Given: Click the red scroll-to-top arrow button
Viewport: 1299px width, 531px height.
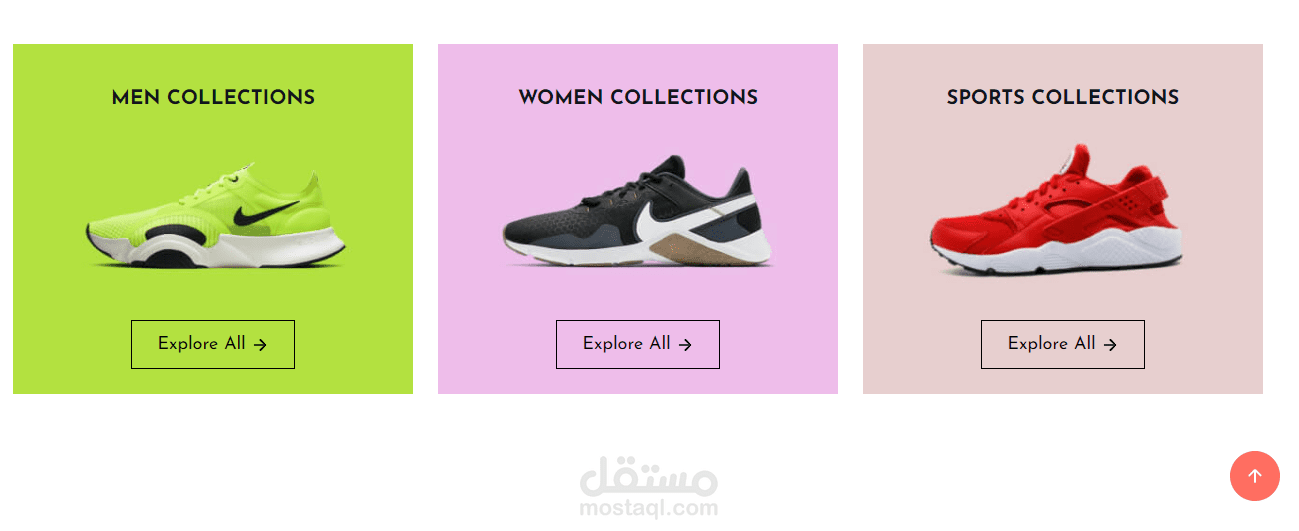Looking at the screenshot, I should tap(1254, 476).
